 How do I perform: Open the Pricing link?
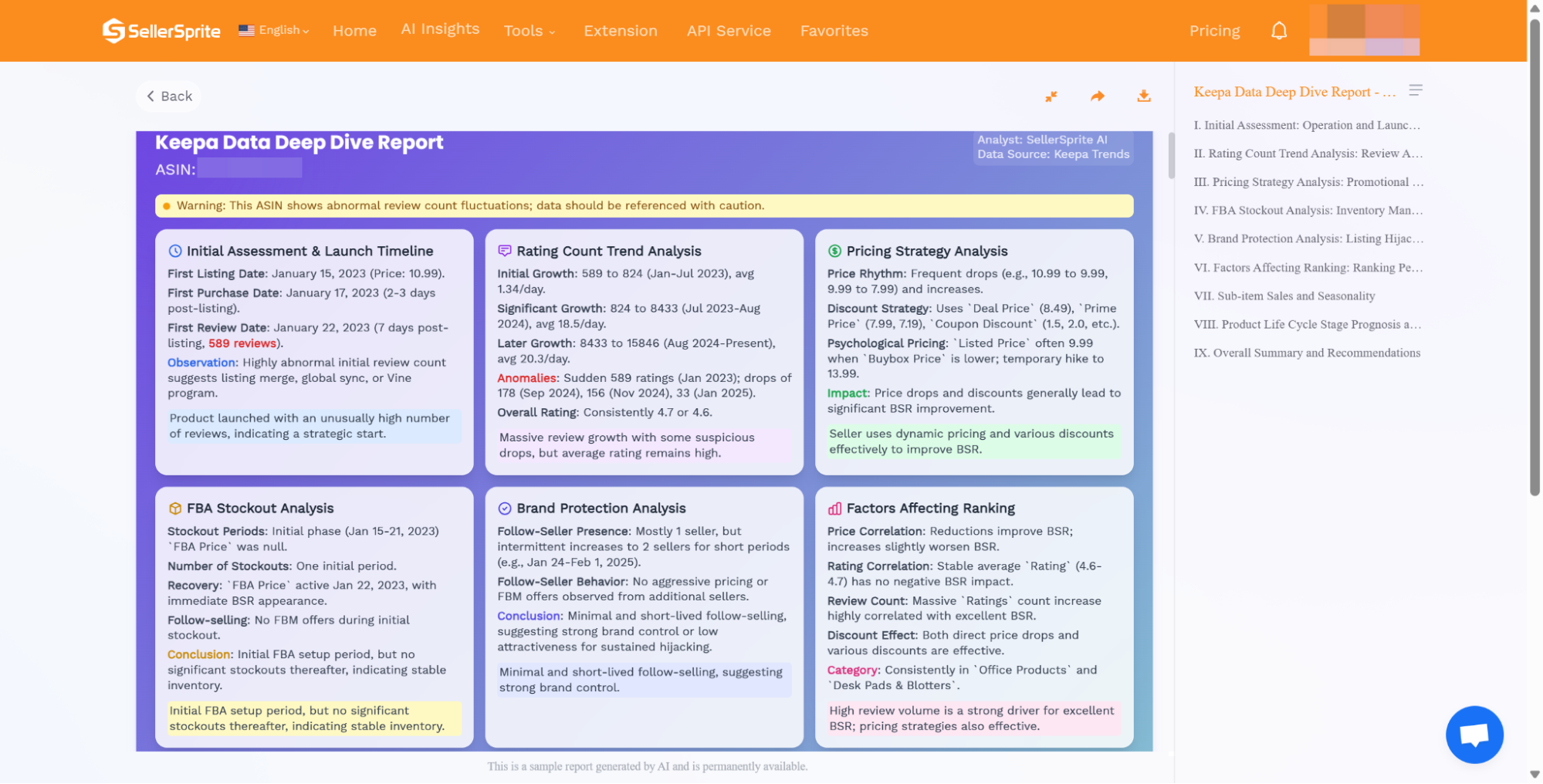[x=1214, y=31]
